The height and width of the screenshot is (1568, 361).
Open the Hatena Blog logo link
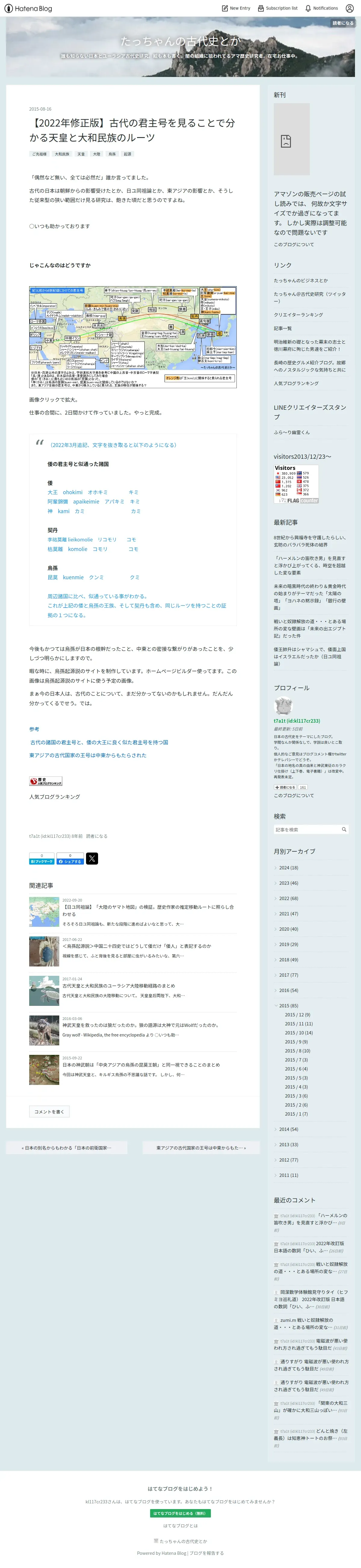pos(28,8)
